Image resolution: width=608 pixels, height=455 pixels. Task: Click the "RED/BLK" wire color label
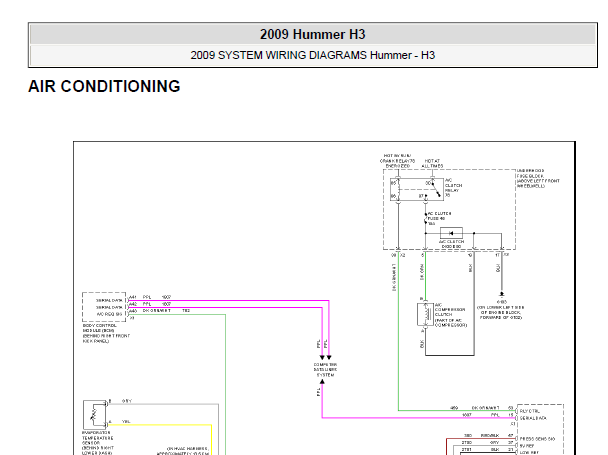click(x=490, y=435)
